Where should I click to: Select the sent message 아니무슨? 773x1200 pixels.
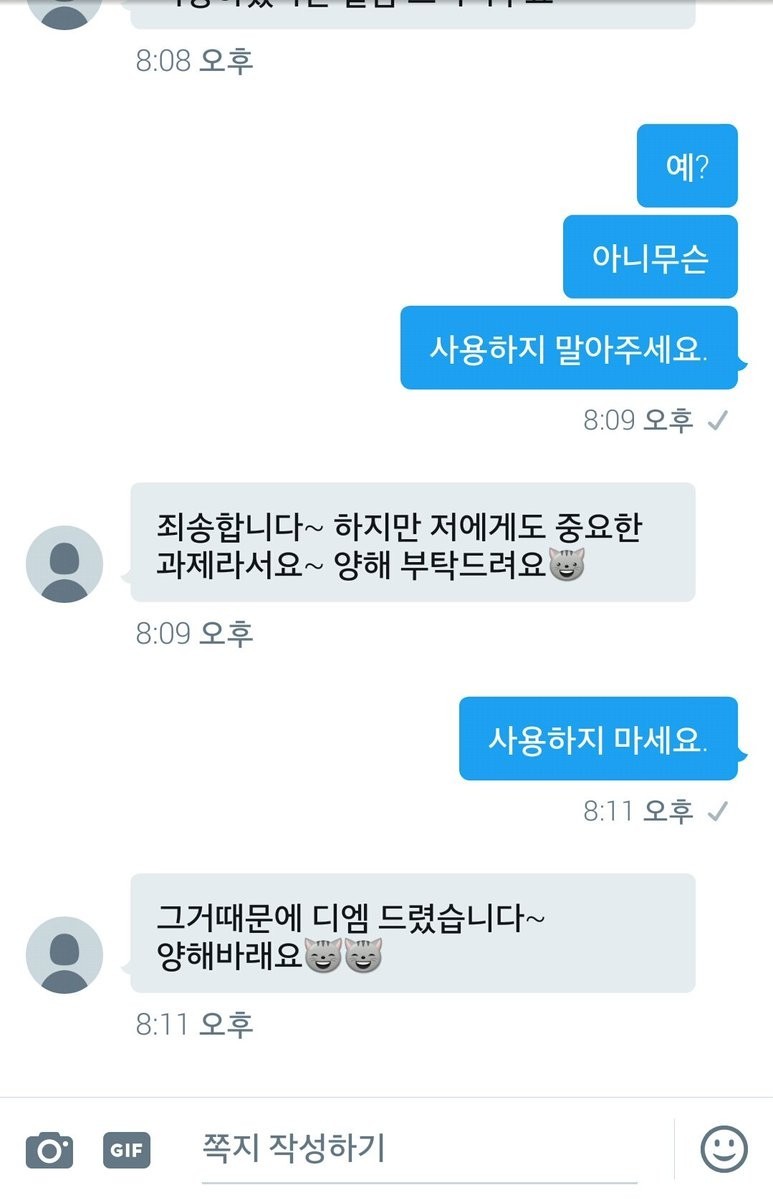click(x=650, y=257)
